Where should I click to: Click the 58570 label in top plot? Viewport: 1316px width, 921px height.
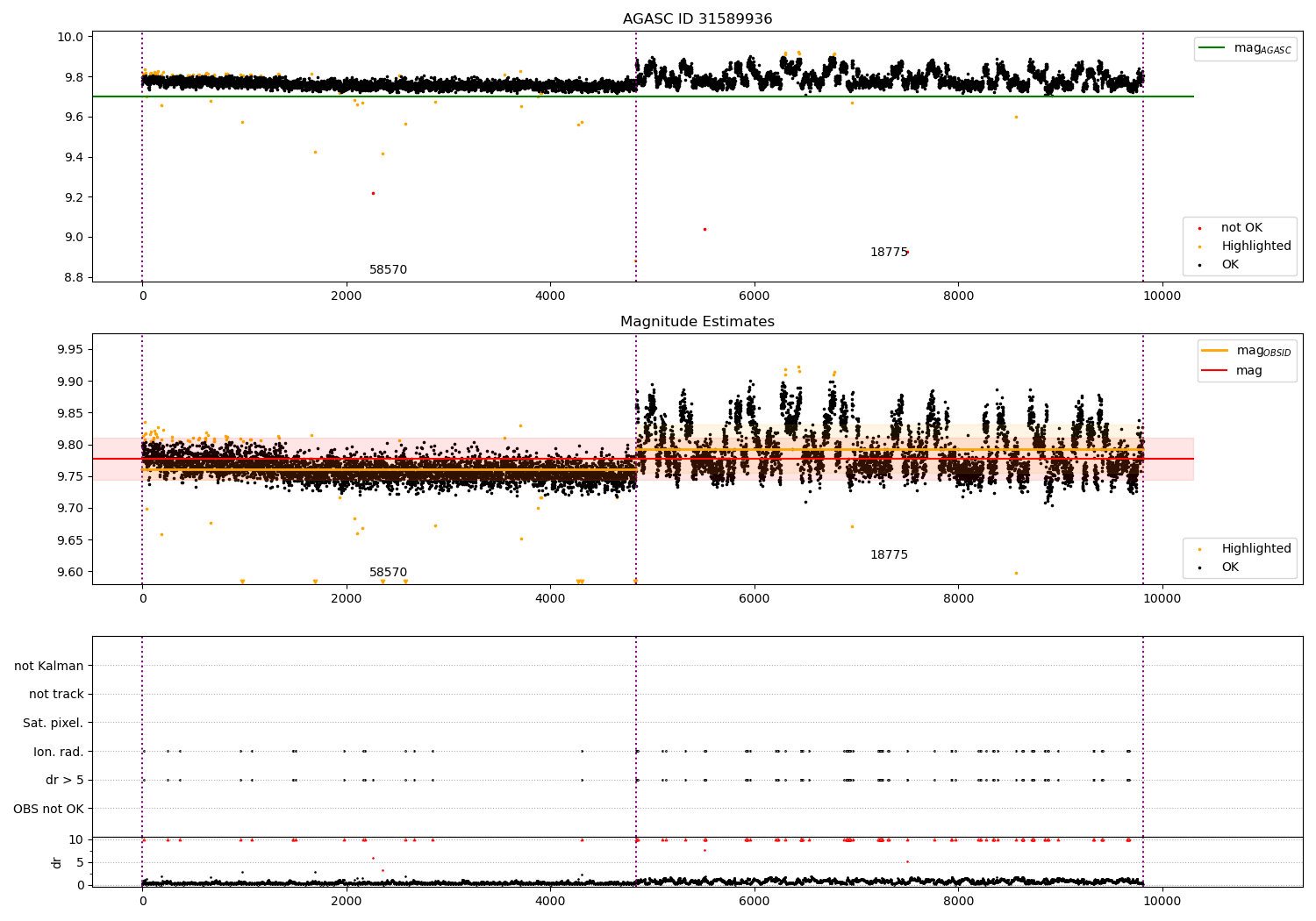pyautogui.click(x=388, y=270)
